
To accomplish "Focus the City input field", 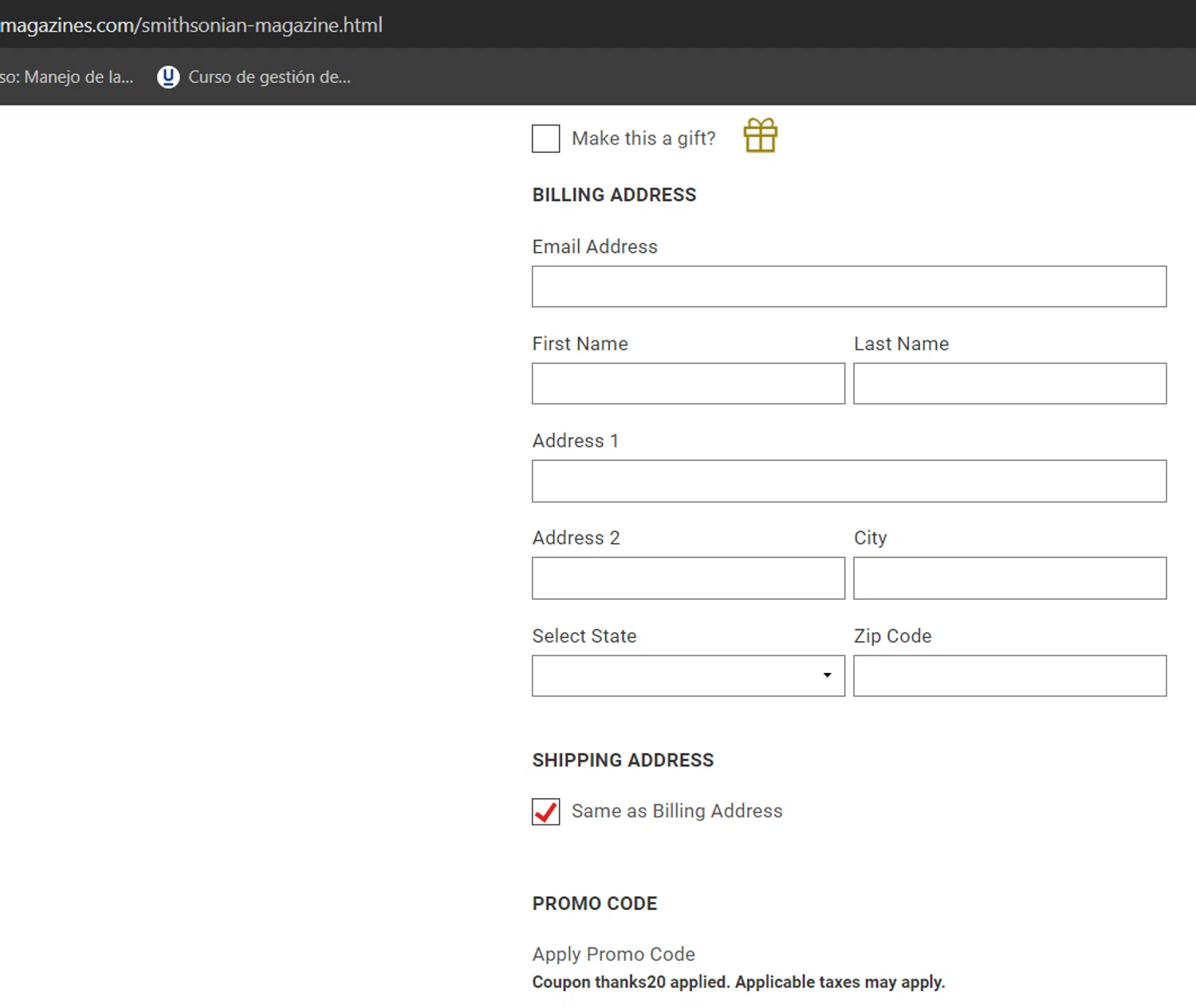I will [1009, 578].
